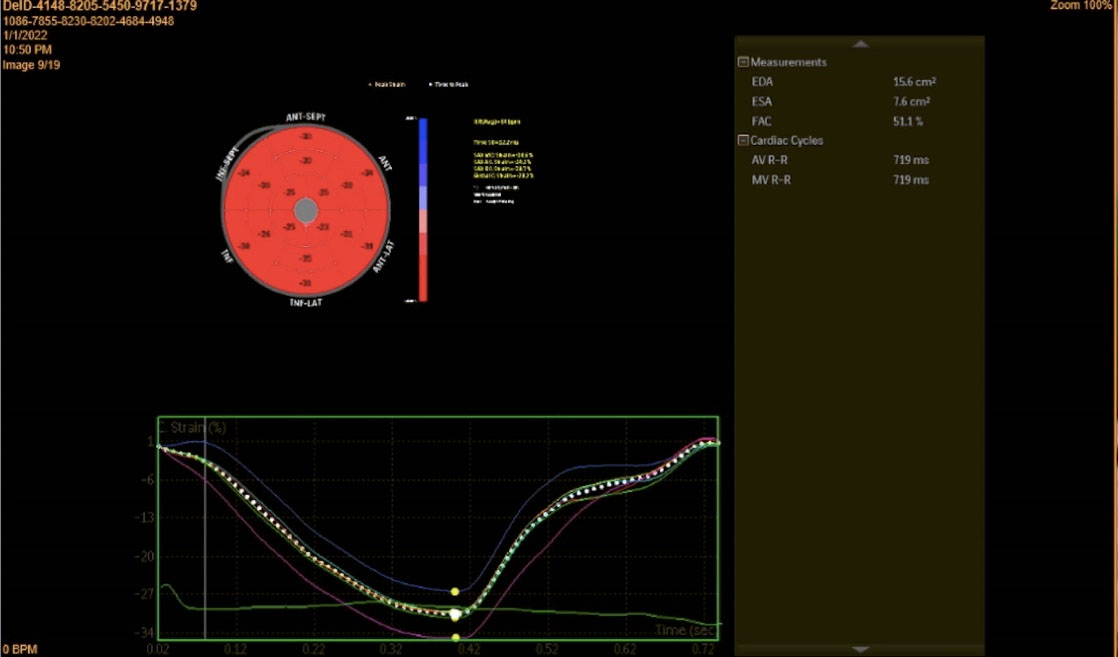Click the upper yellow peak marker on blue curve
The image size is (1118, 657).
[455, 592]
